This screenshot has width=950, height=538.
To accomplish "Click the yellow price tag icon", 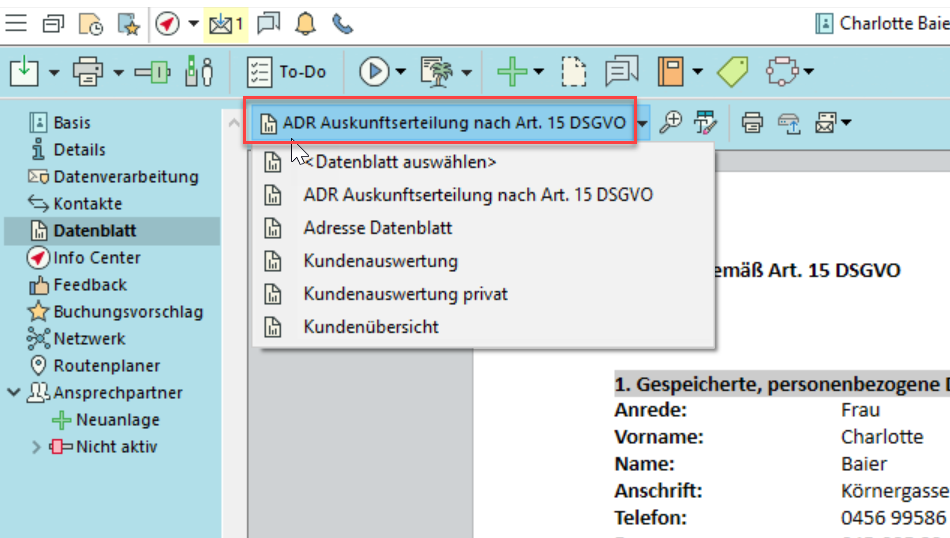I will coord(732,71).
